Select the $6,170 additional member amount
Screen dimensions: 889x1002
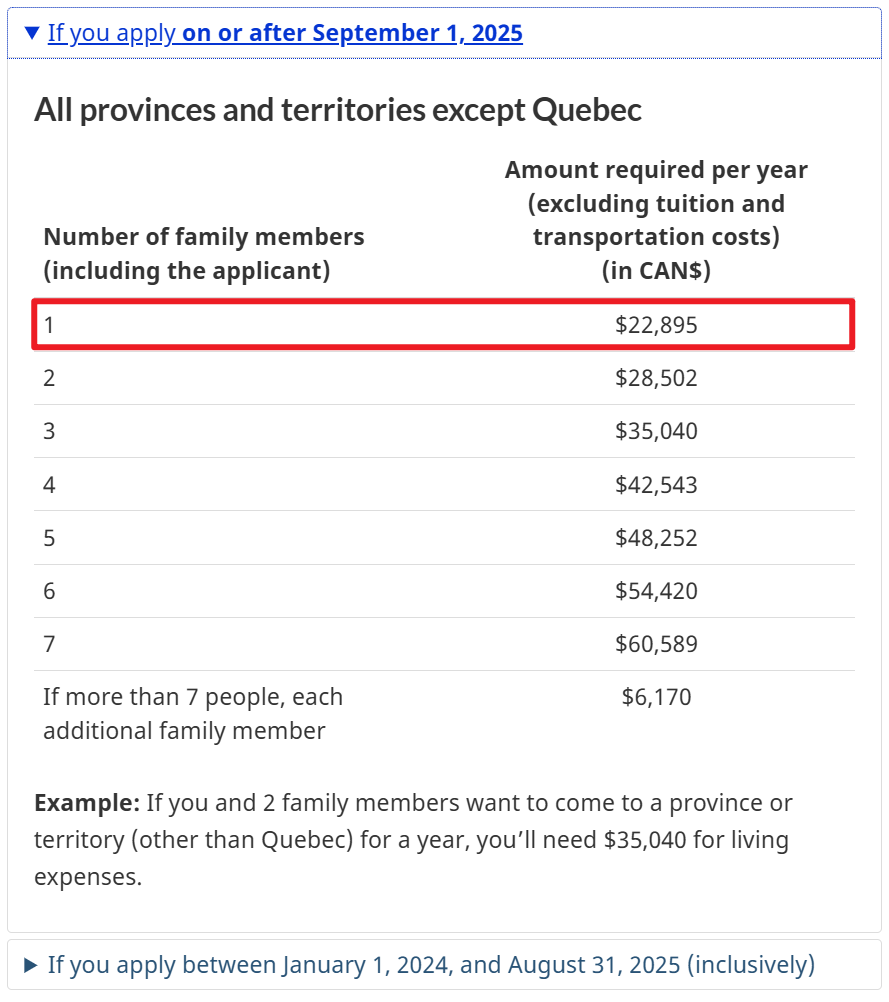coord(656,697)
